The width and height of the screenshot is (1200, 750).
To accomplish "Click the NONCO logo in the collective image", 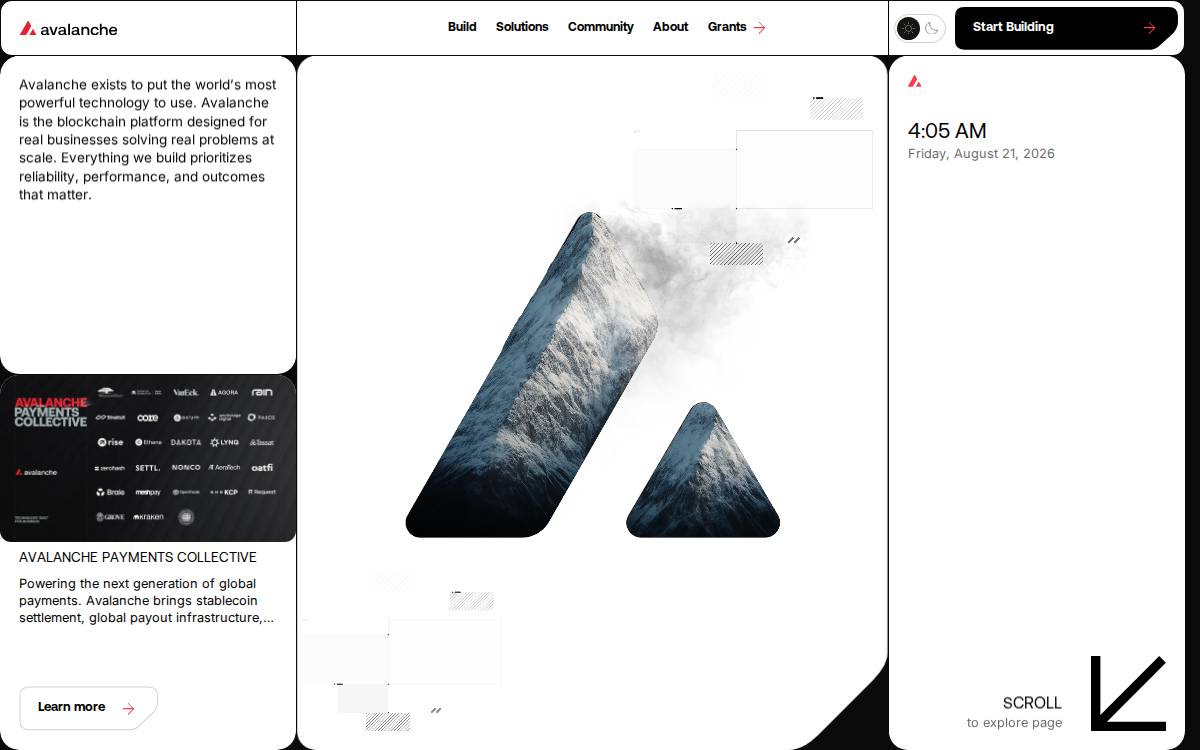I will click(186, 467).
